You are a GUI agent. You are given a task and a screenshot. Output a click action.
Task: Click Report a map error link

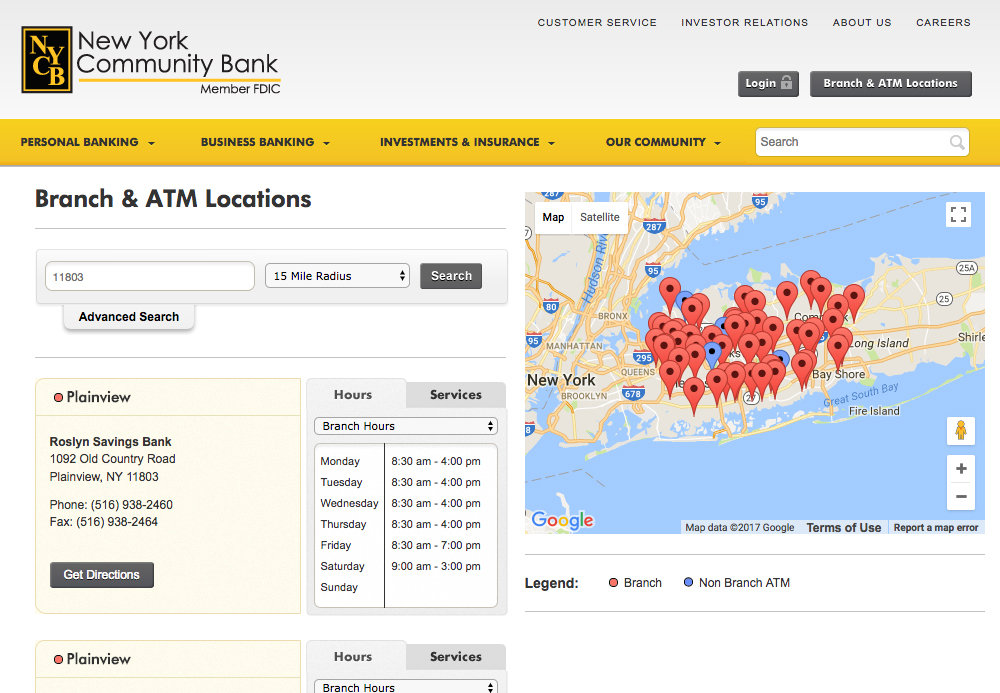(x=936, y=528)
